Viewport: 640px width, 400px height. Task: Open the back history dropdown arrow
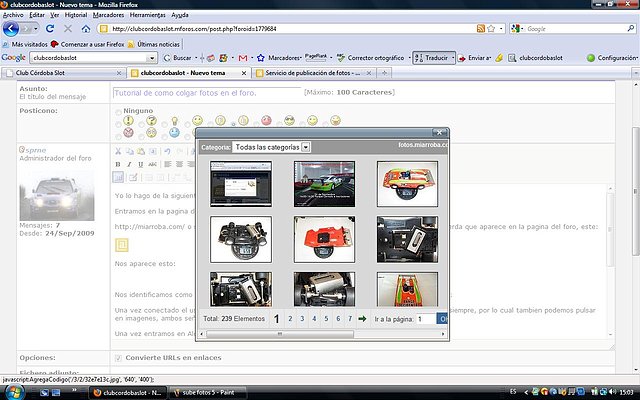click(36, 29)
